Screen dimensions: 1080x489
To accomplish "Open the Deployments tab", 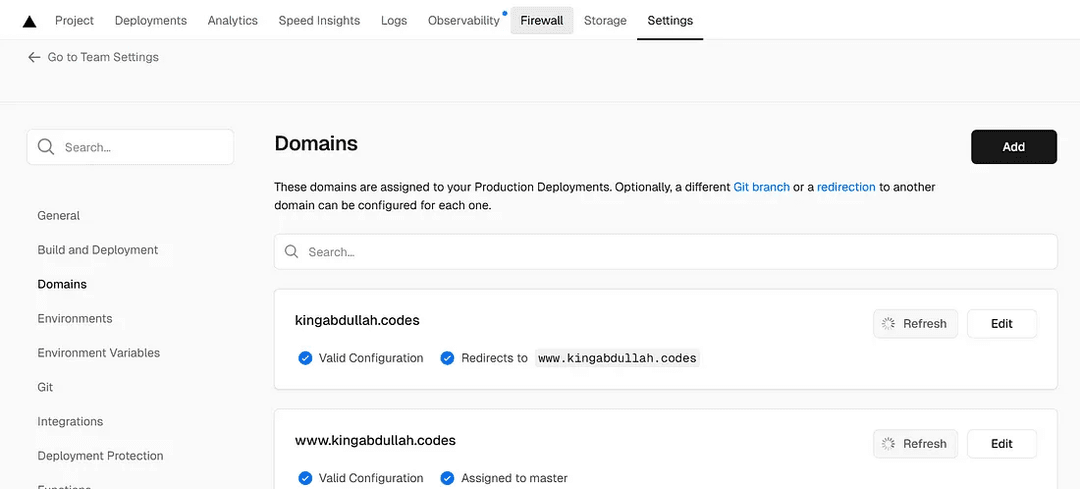I will click(x=151, y=21).
